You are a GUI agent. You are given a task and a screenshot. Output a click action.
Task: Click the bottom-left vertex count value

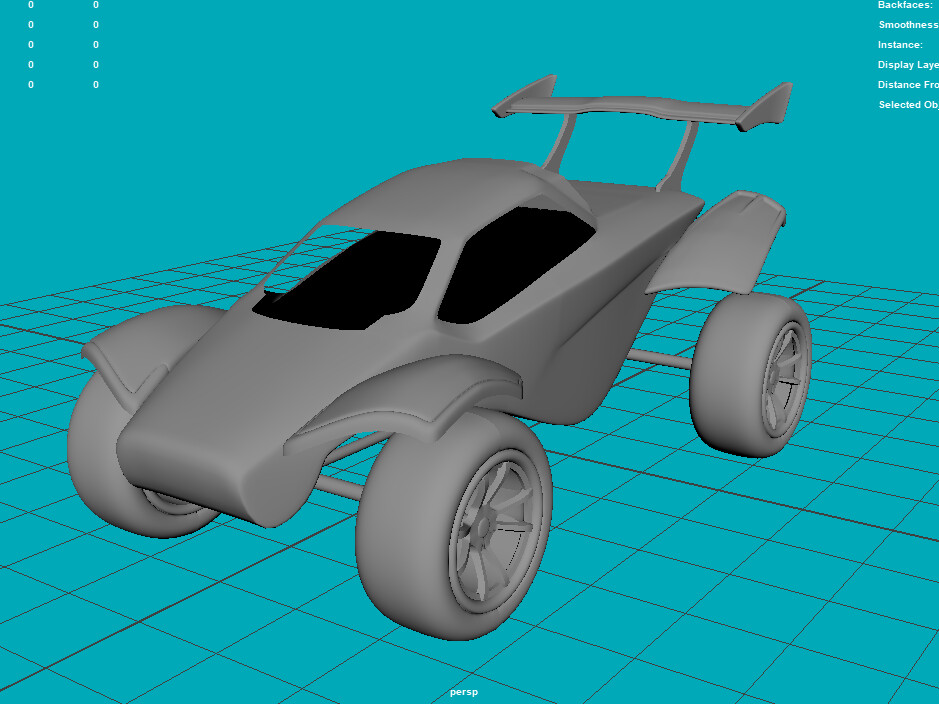coord(31,84)
